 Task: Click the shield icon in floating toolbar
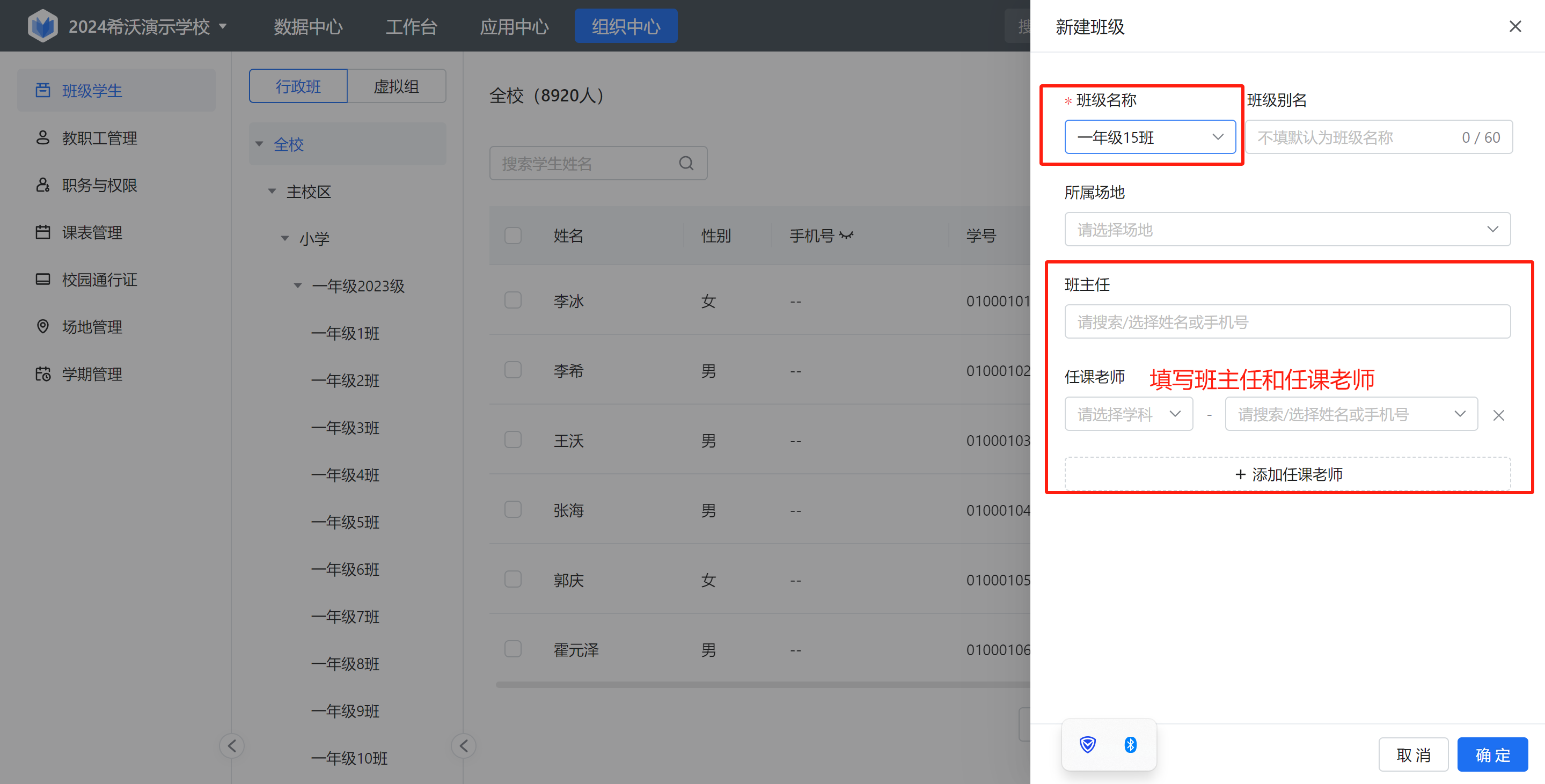[x=1087, y=744]
